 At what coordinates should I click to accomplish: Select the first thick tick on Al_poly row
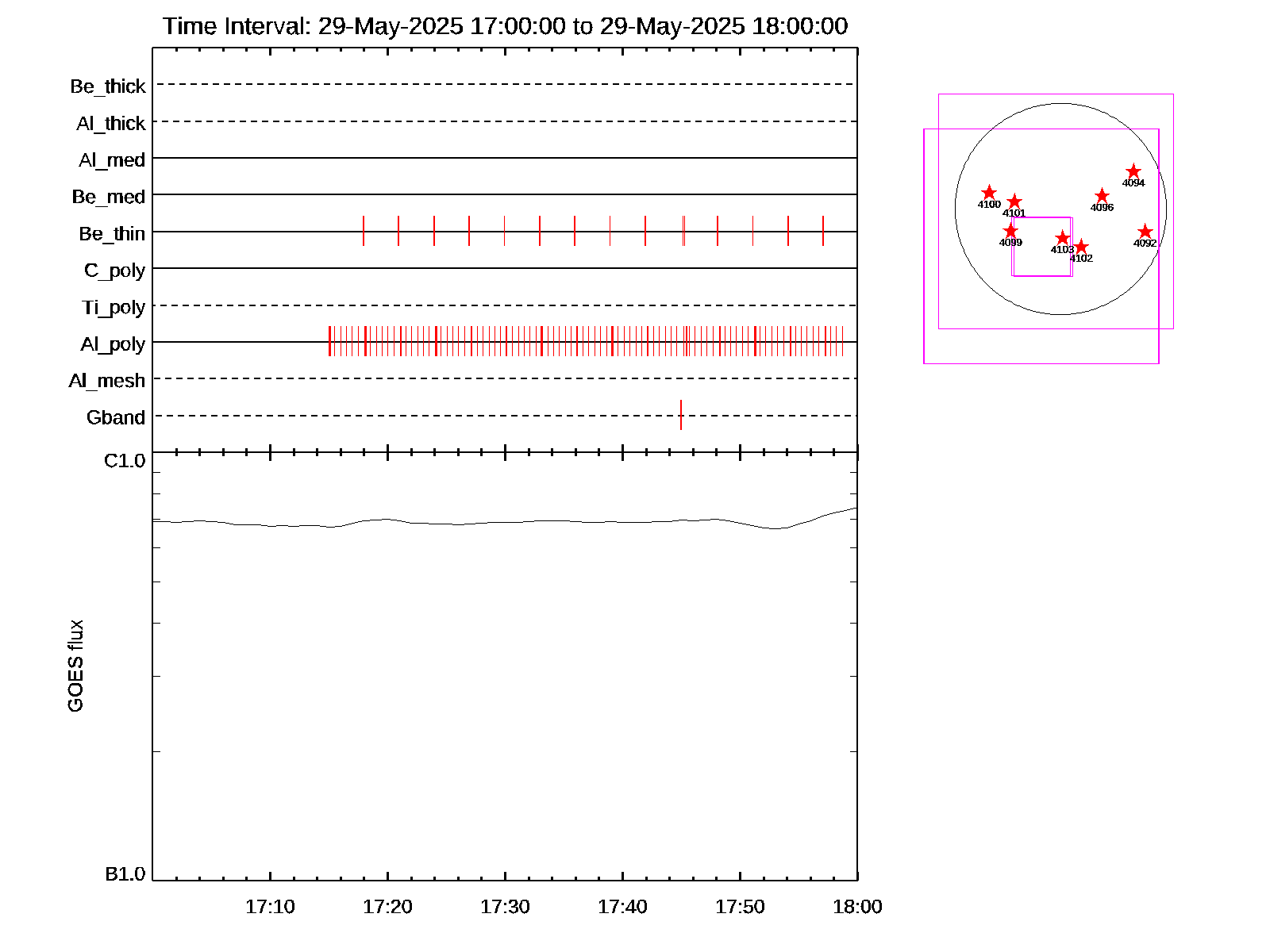(329, 341)
